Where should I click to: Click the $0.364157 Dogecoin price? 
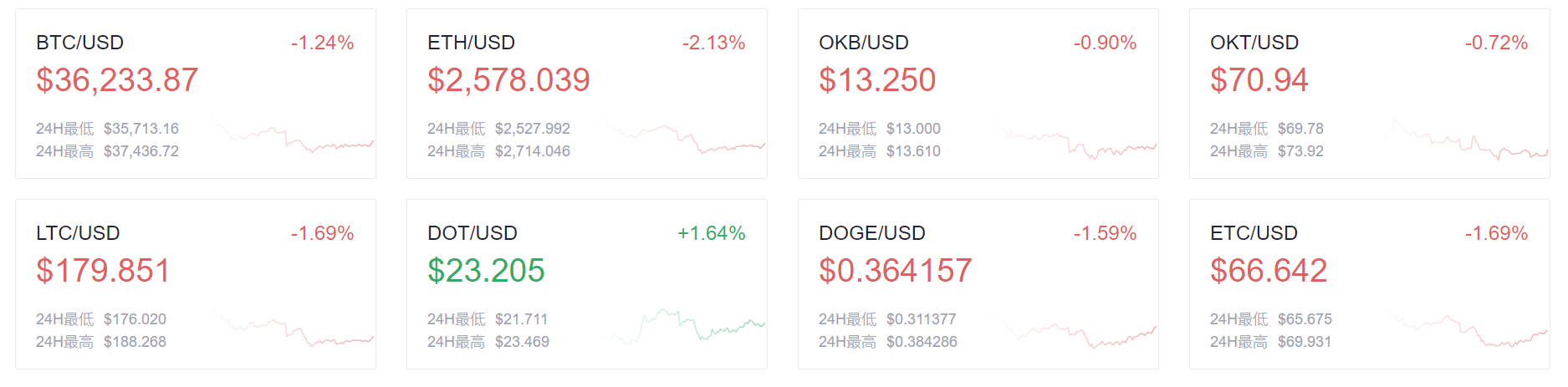tap(895, 271)
